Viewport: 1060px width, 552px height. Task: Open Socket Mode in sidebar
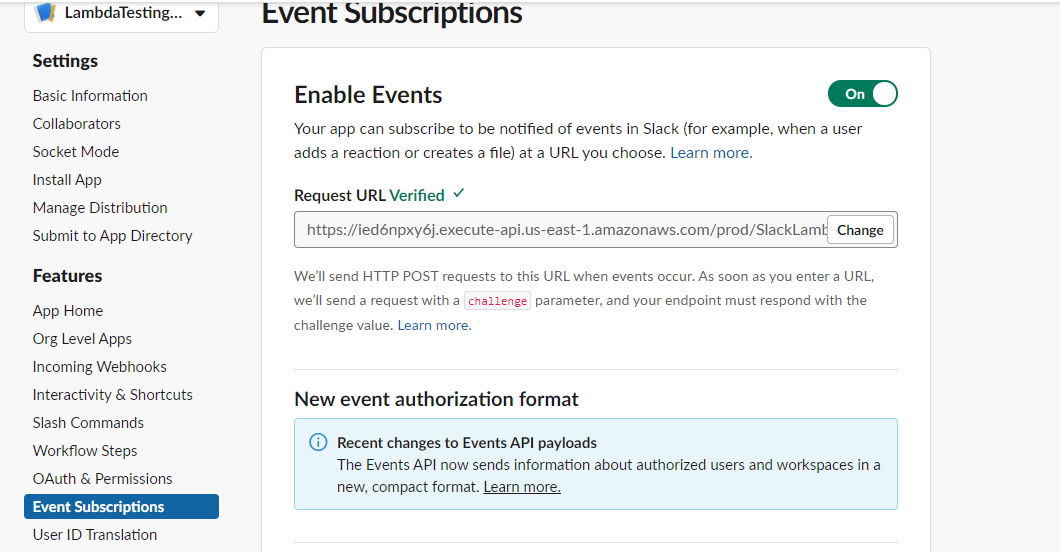click(x=75, y=152)
